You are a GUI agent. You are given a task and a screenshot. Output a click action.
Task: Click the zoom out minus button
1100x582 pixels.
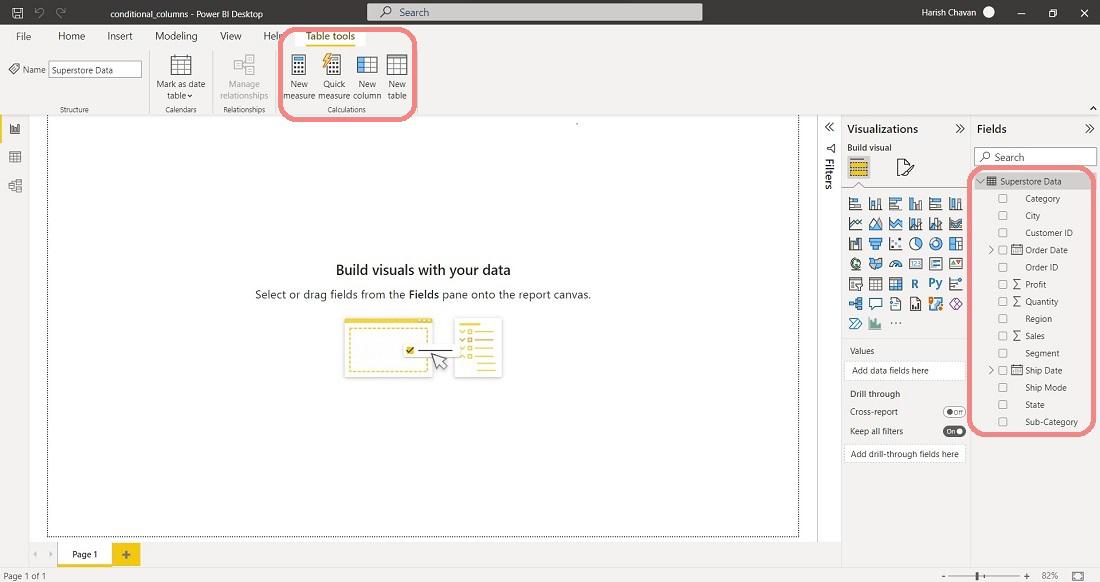tap(943, 576)
